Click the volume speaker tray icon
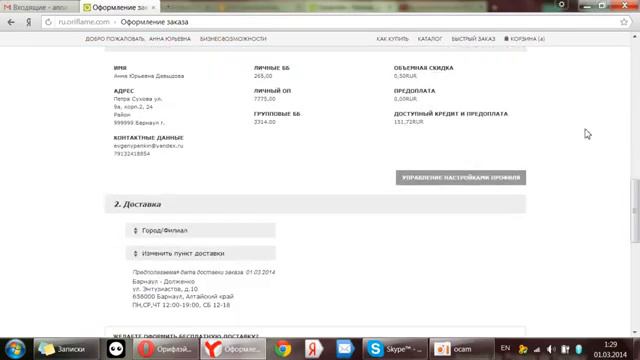 coord(551,349)
